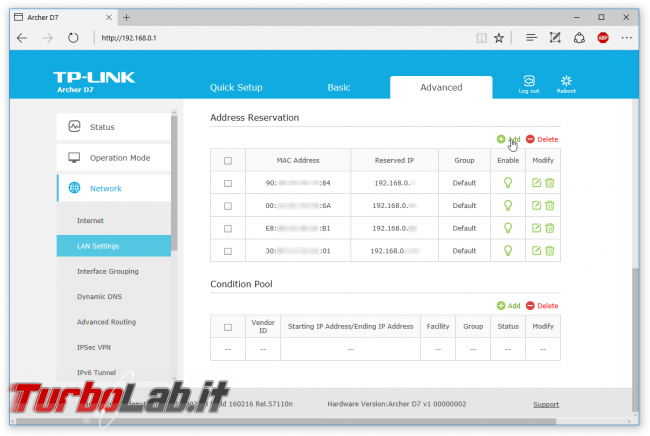Open a new browser tab with plus
The height and width of the screenshot is (436, 650).
pos(126,17)
